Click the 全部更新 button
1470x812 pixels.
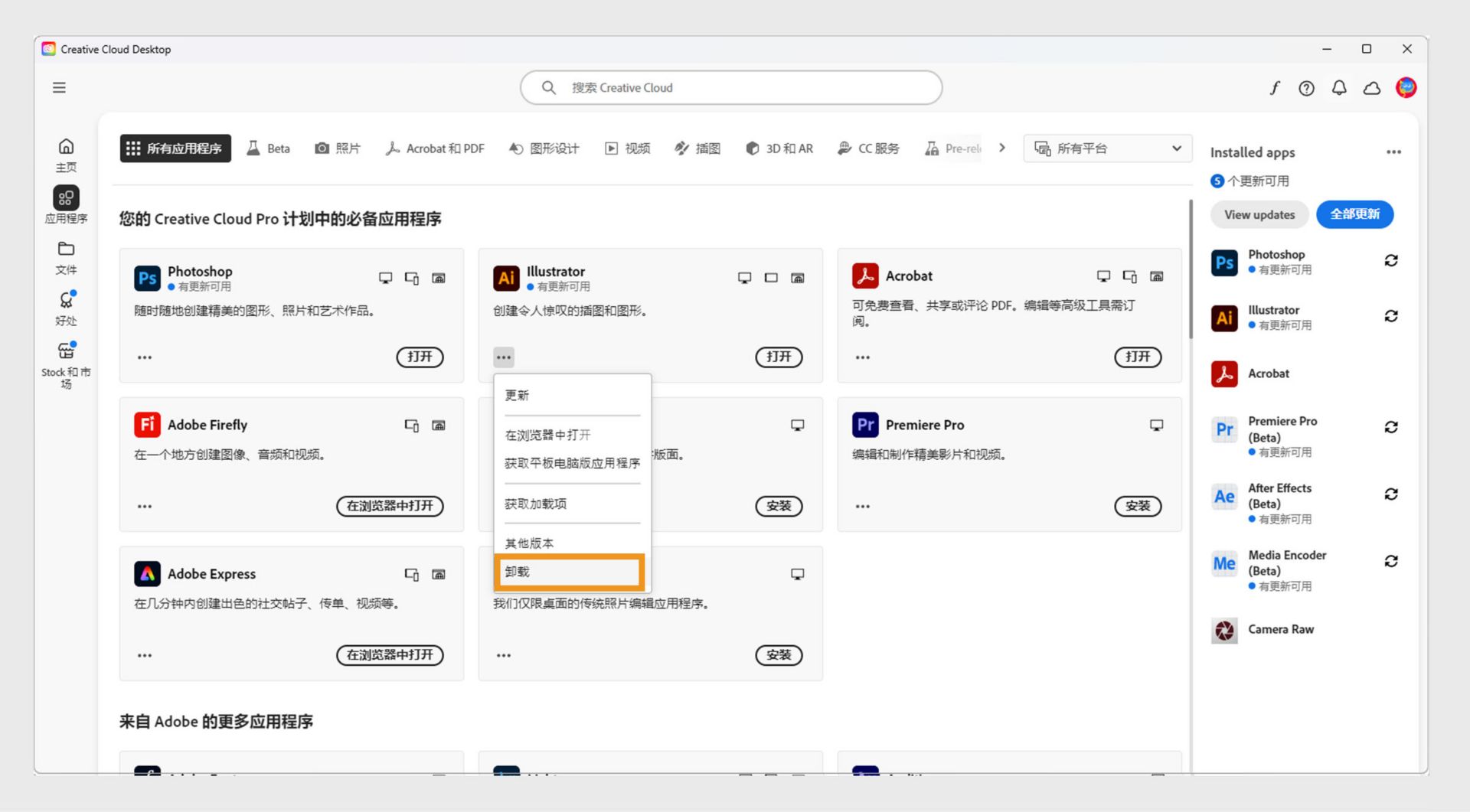tap(1355, 215)
